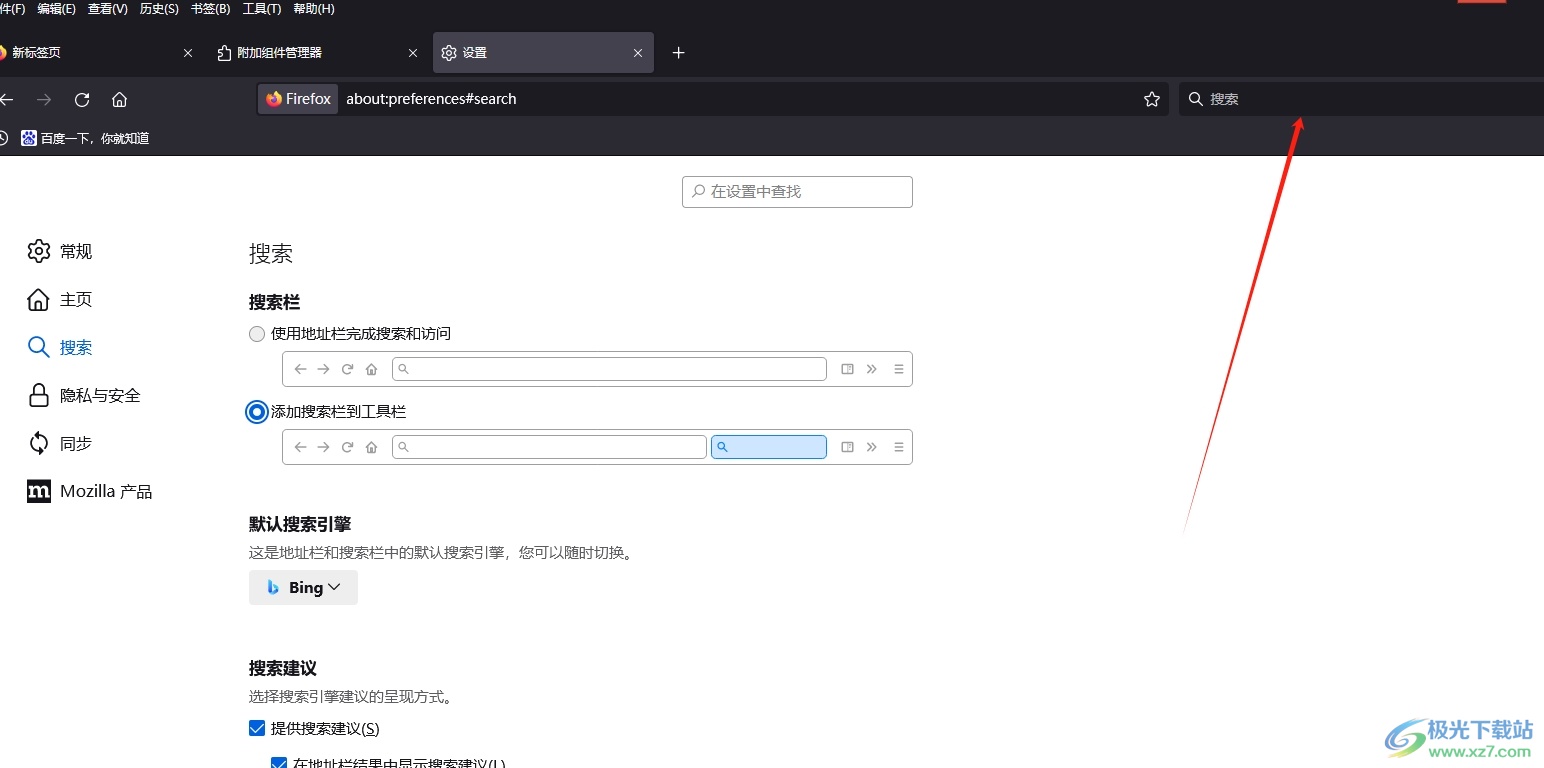Select 添加搜索栏到工具栏 radio option
Screen dimensions: 1544x768
pyautogui.click(x=257, y=412)
